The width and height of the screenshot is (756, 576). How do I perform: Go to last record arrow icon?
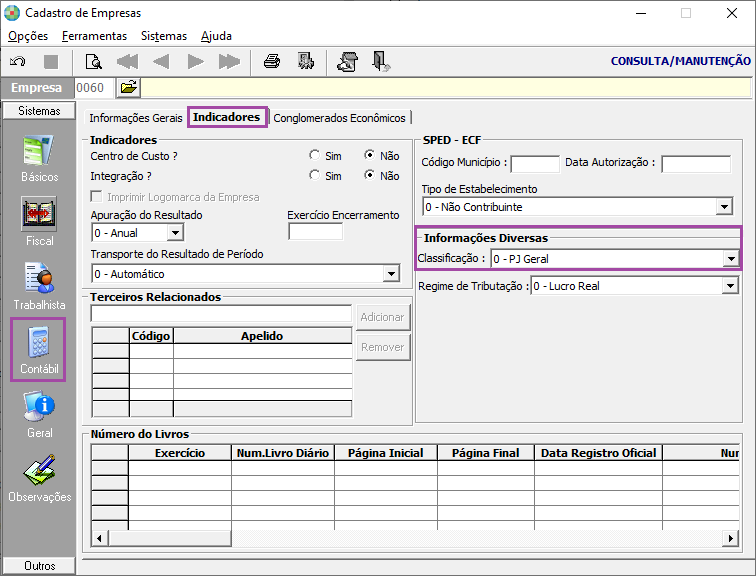[x=229, y=62]
